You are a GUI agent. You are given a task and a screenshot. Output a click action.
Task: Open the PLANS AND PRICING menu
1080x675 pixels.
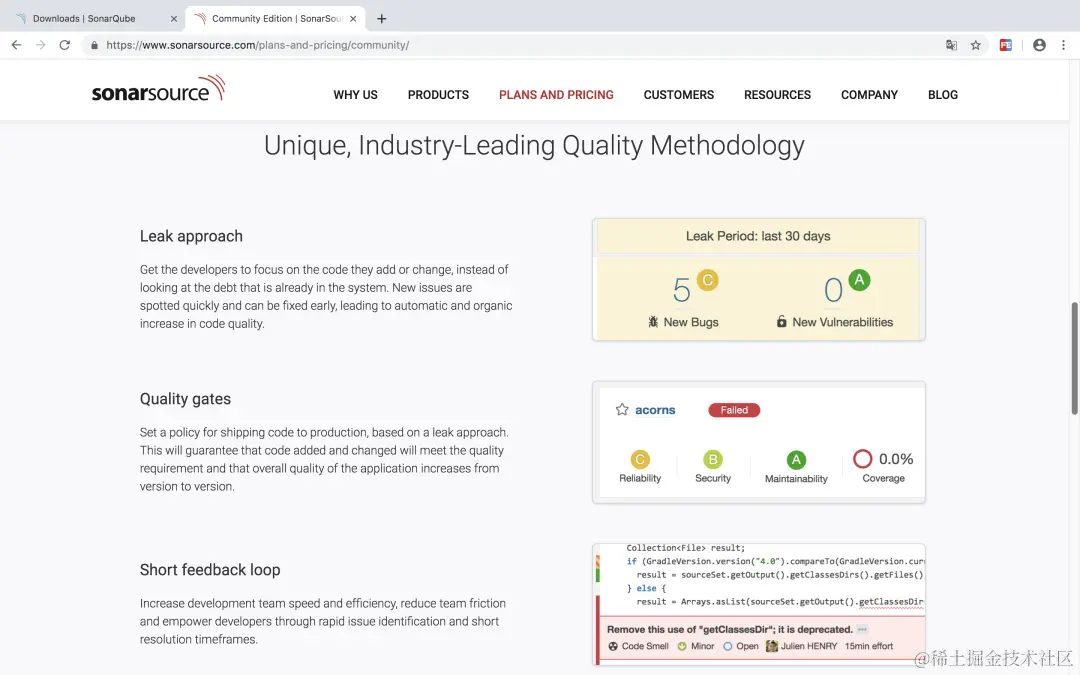click(x=556, y=95)
